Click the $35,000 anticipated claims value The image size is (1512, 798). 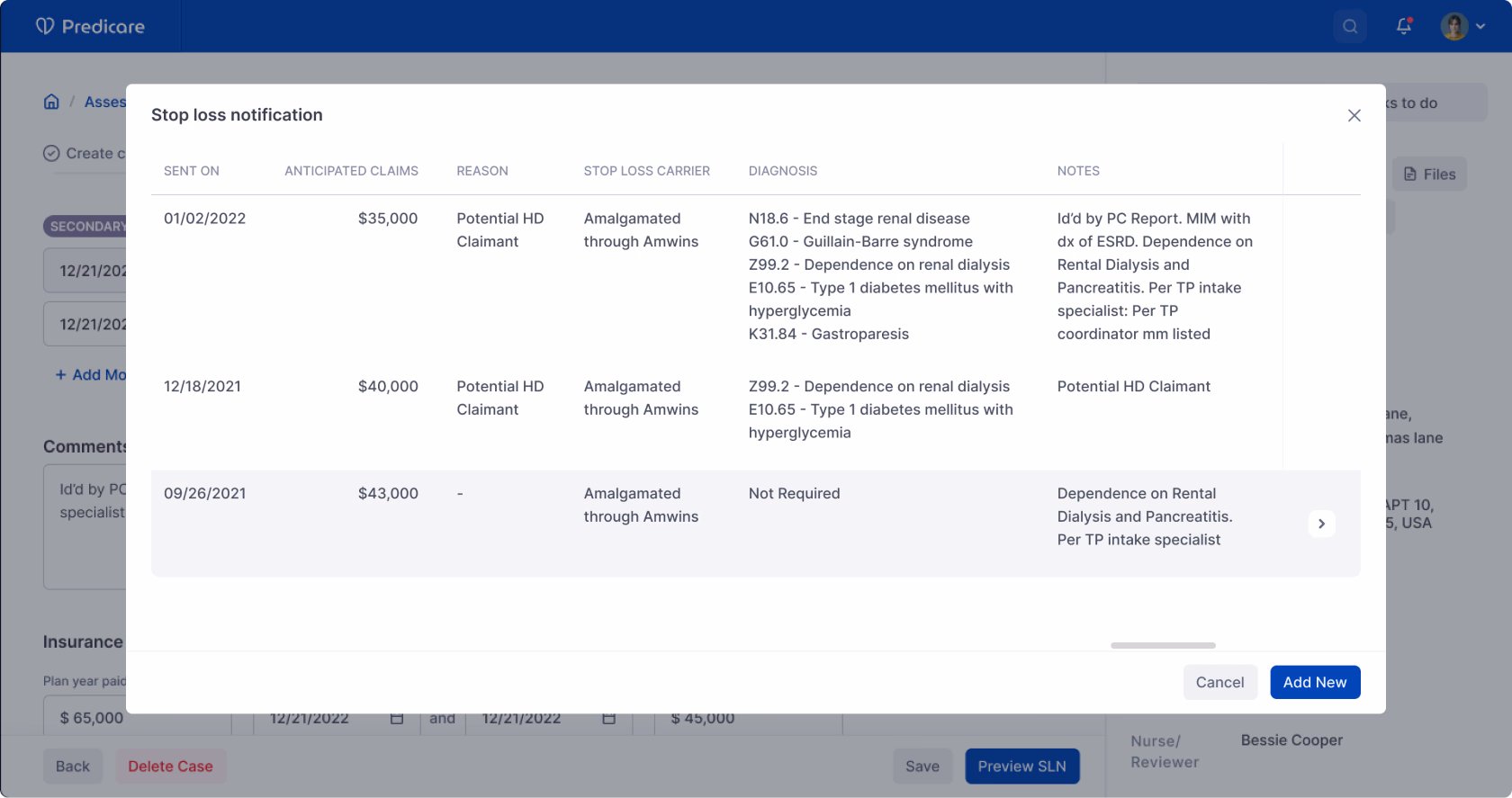click(388, 219)
